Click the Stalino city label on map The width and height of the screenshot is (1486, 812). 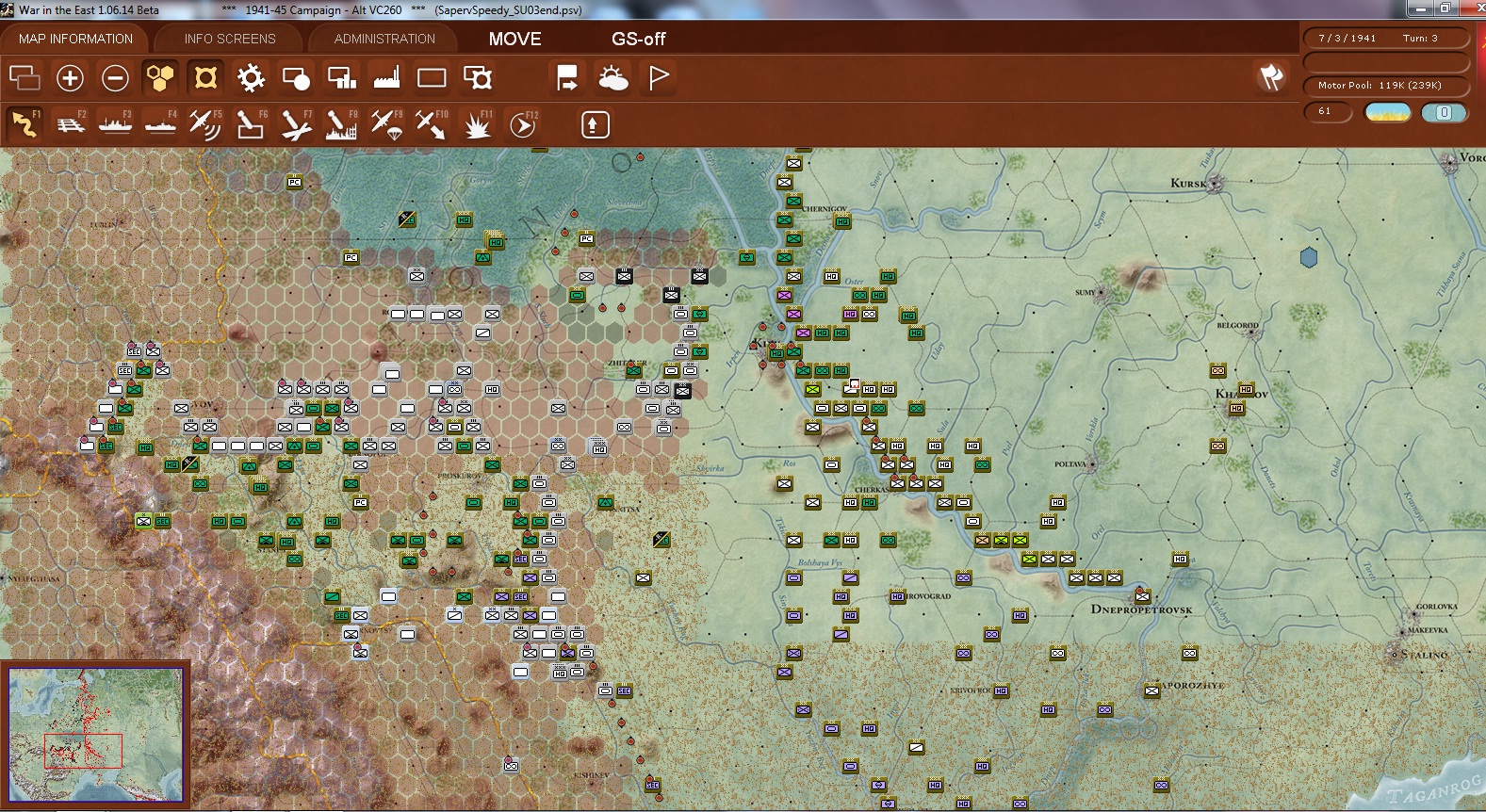pos(1425,655)
